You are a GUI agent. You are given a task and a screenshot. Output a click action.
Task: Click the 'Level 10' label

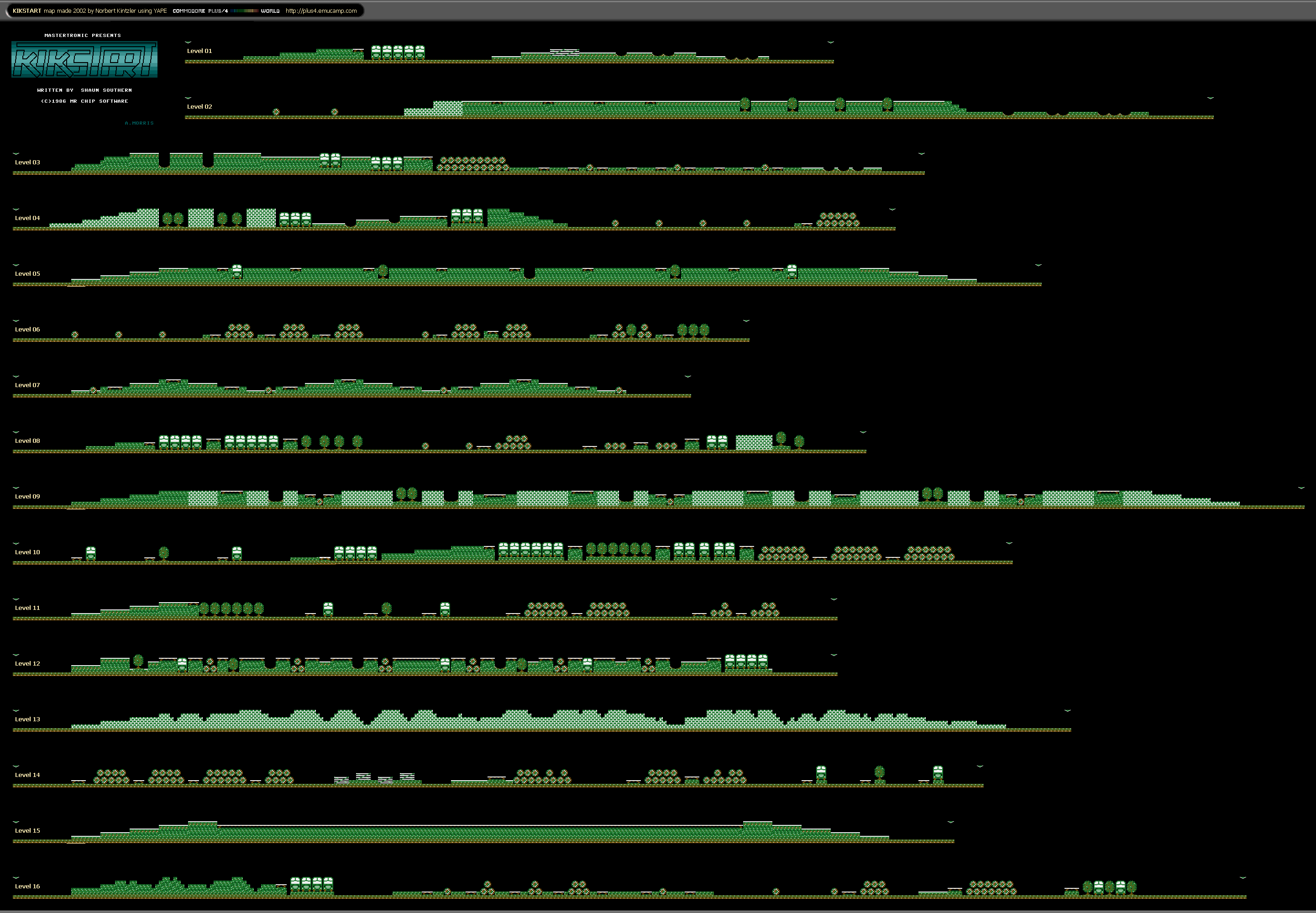[x=27, y=552]
